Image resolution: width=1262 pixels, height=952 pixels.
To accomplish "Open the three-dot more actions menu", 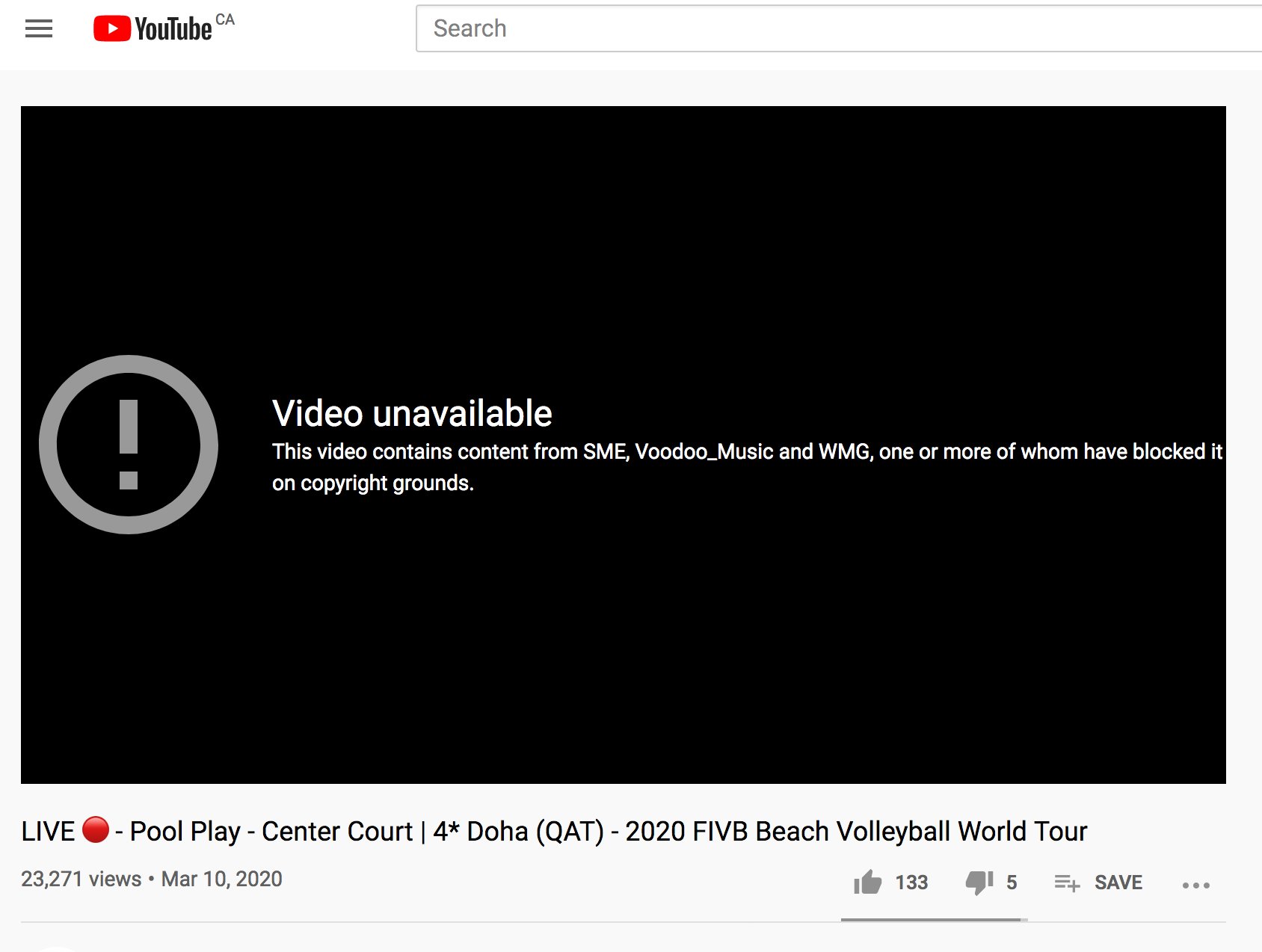I will 1196,885.
